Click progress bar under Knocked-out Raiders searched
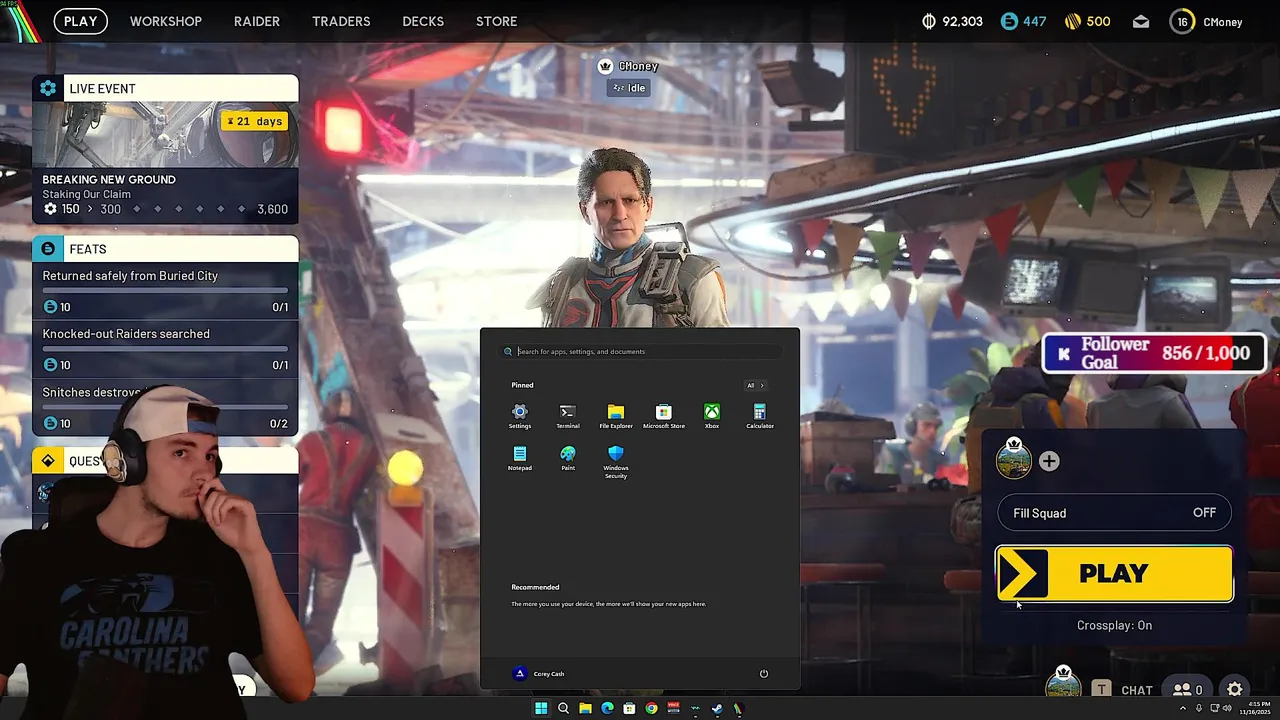1280x720 pixels. click(165, 350)
